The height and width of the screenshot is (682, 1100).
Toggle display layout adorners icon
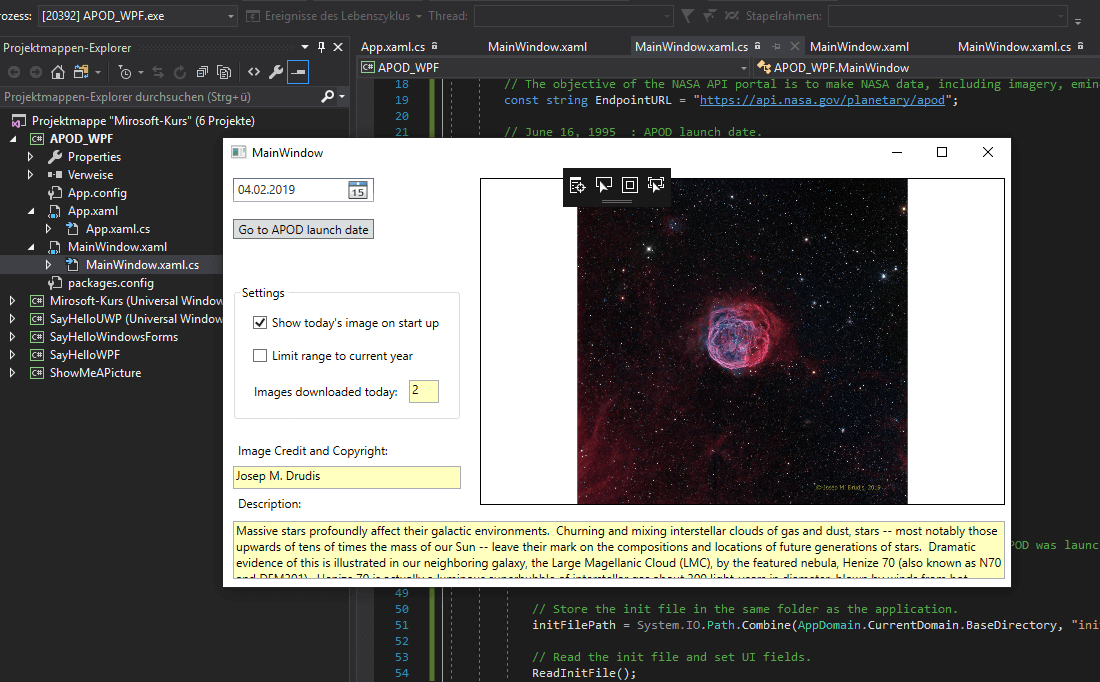[630, 185]
